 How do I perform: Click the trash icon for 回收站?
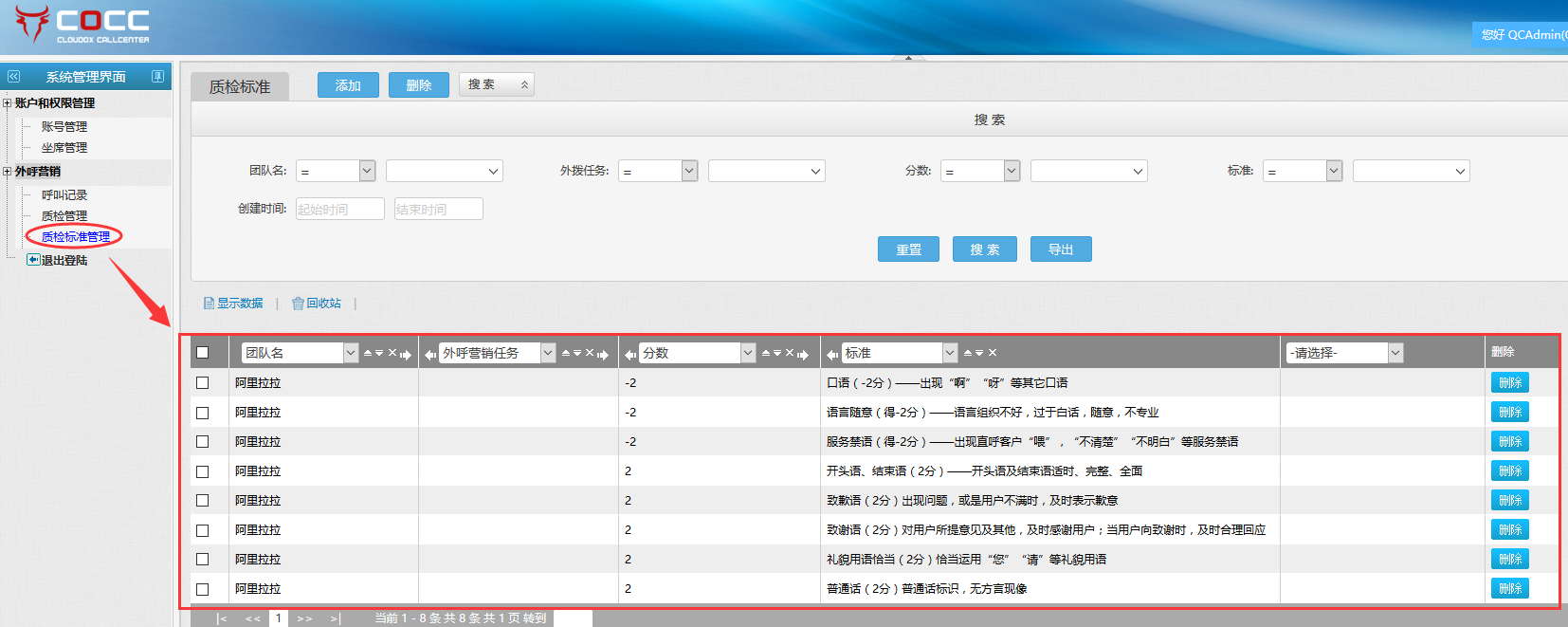(x=298, y=304)
